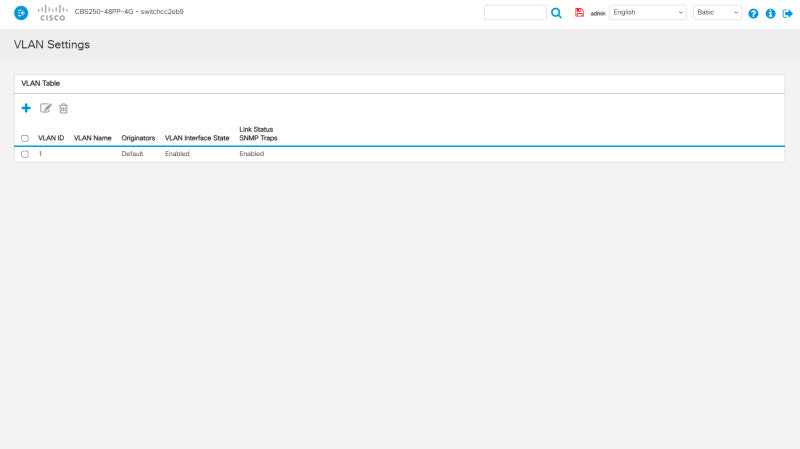Open the English language dropdown

pos(647,12)
